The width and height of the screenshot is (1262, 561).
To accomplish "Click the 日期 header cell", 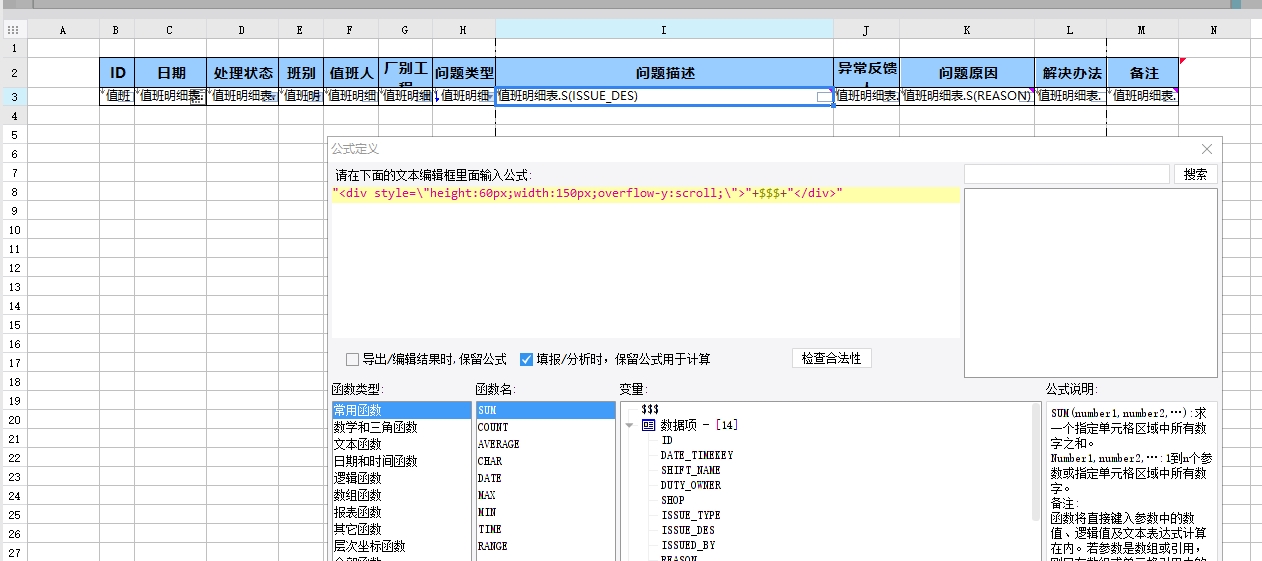I will click(x=171, y=73).
